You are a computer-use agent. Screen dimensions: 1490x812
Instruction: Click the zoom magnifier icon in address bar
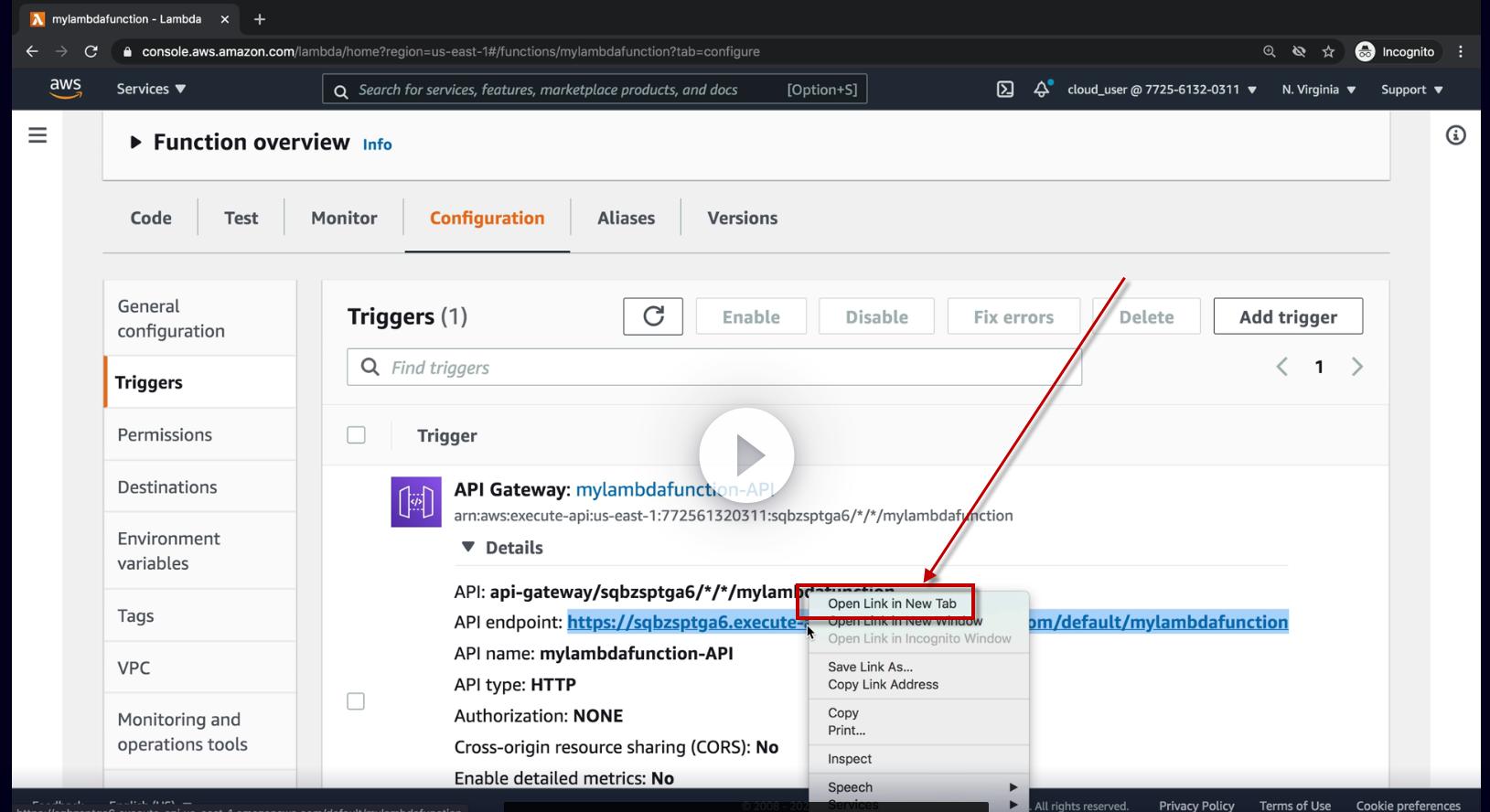click(1269, 51)
